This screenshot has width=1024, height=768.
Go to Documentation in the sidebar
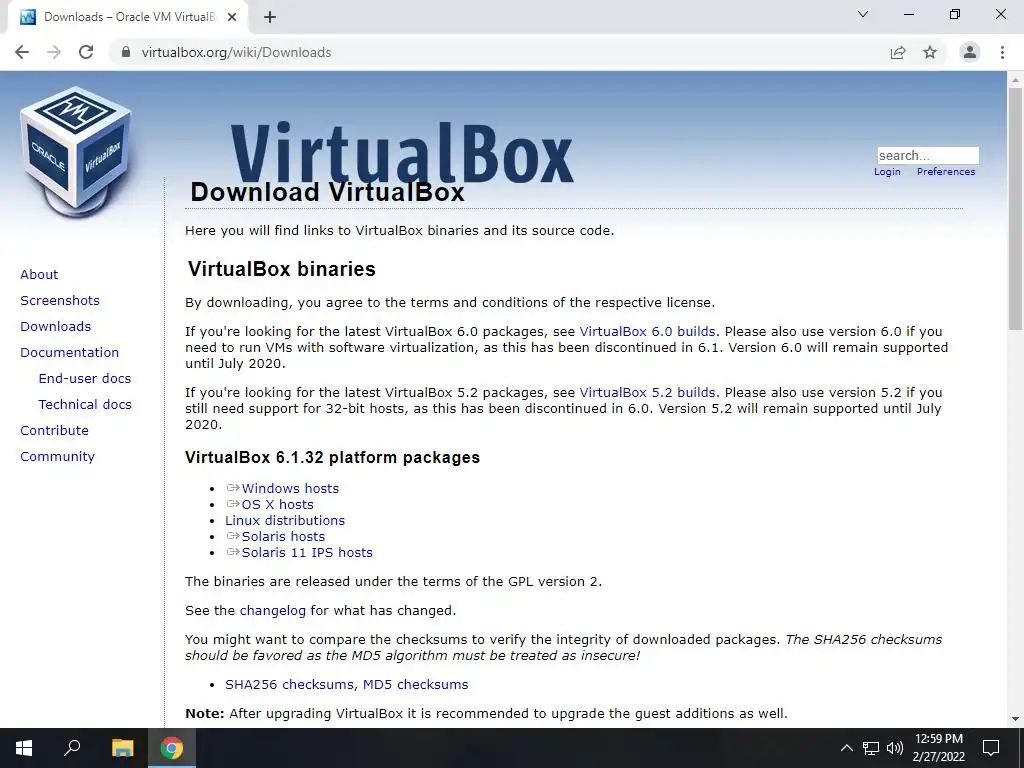click(70, 353)
